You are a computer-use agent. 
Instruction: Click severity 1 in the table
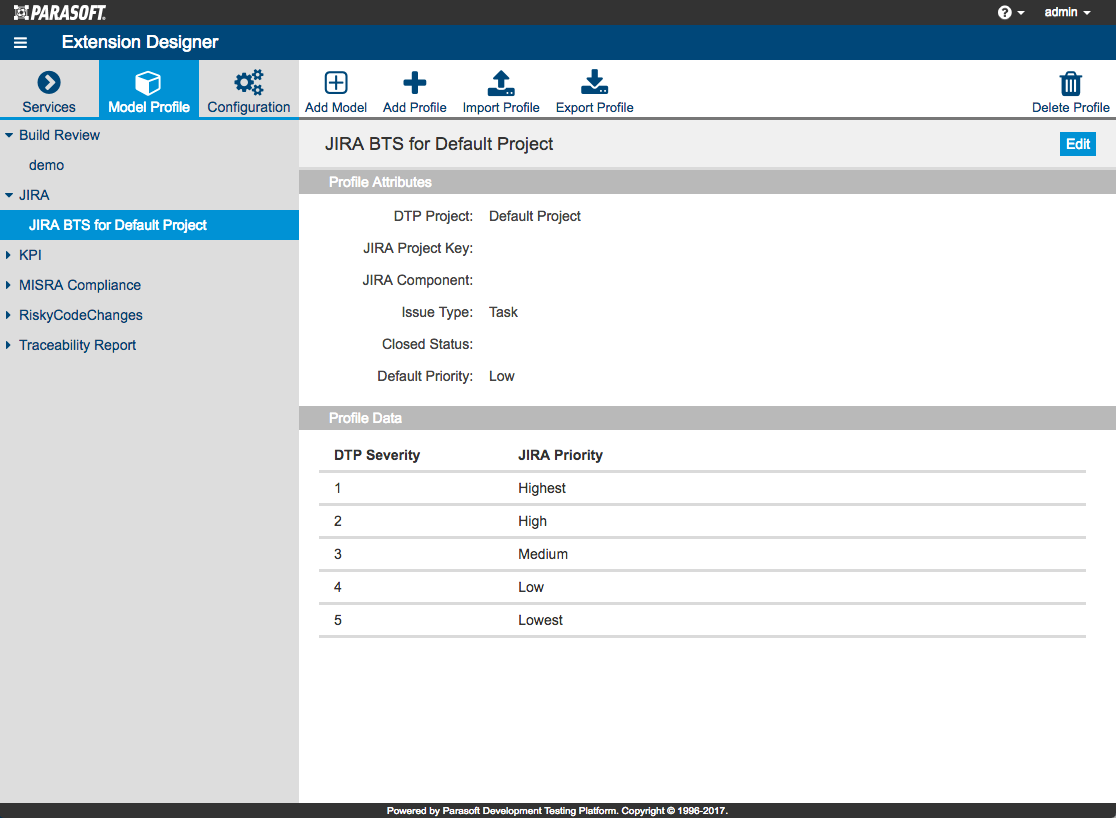(337, 488)
